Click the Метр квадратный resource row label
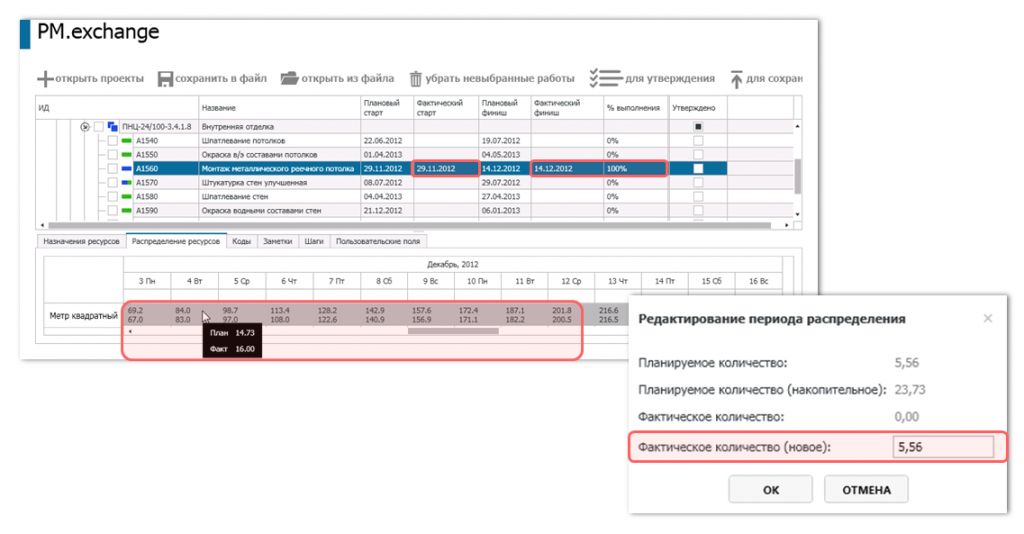Screen dimensions: 1024x534 coord(83,315)
